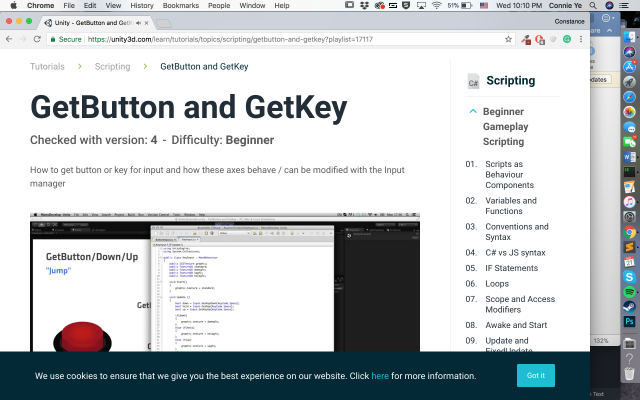Click the browser forward arrow

(23, 39)
